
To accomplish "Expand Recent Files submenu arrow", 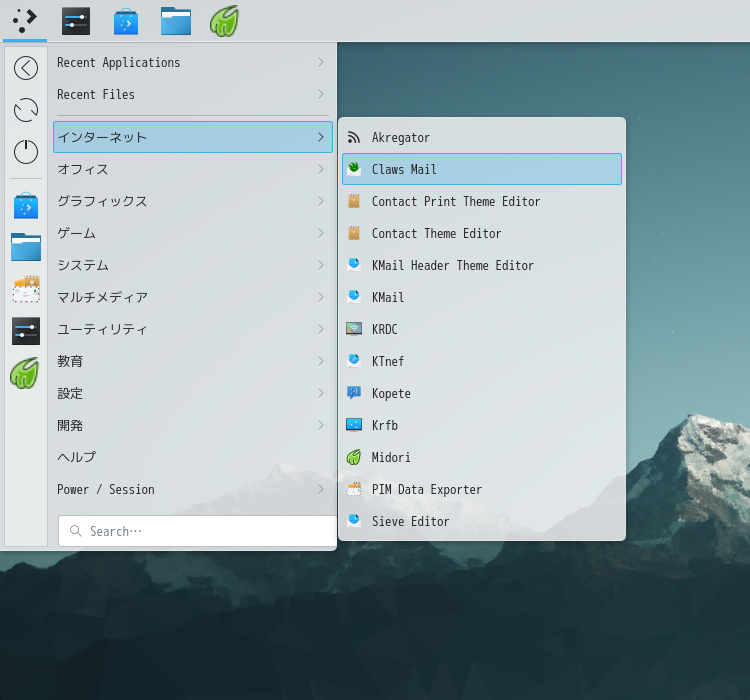I will 321,94.
